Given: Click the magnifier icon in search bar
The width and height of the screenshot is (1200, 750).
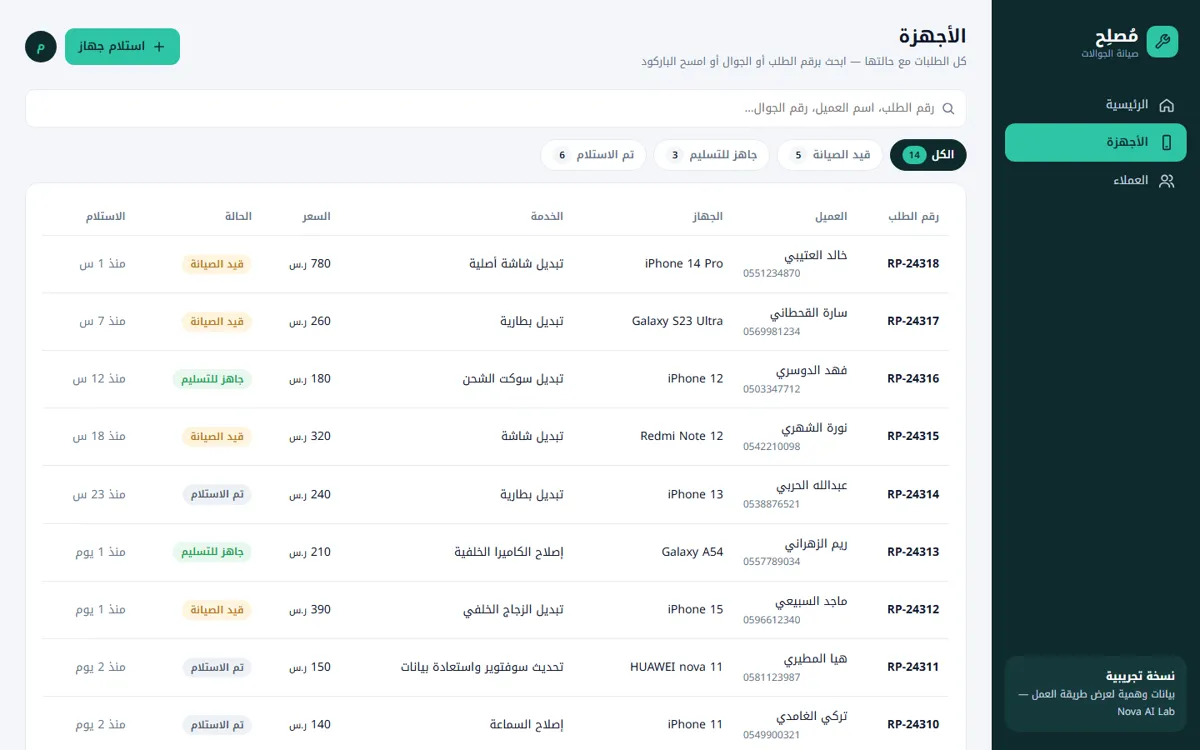Looking at the screenshot, I should pyautogui.click(x=948, y=108).
